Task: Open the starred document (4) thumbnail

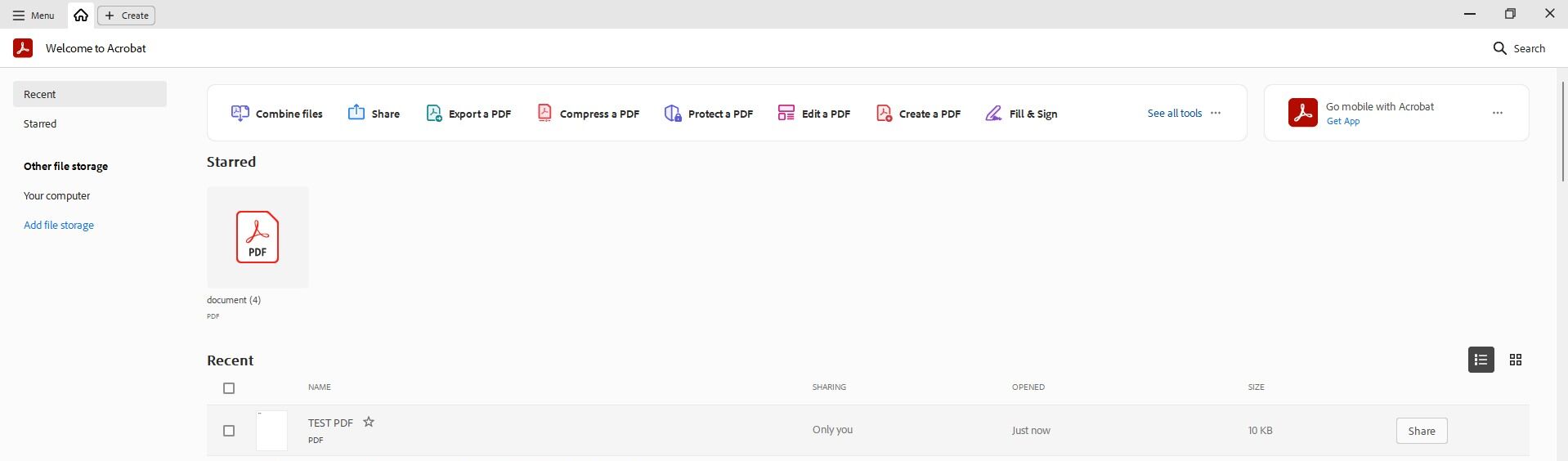Action: [x=258, y=237]
